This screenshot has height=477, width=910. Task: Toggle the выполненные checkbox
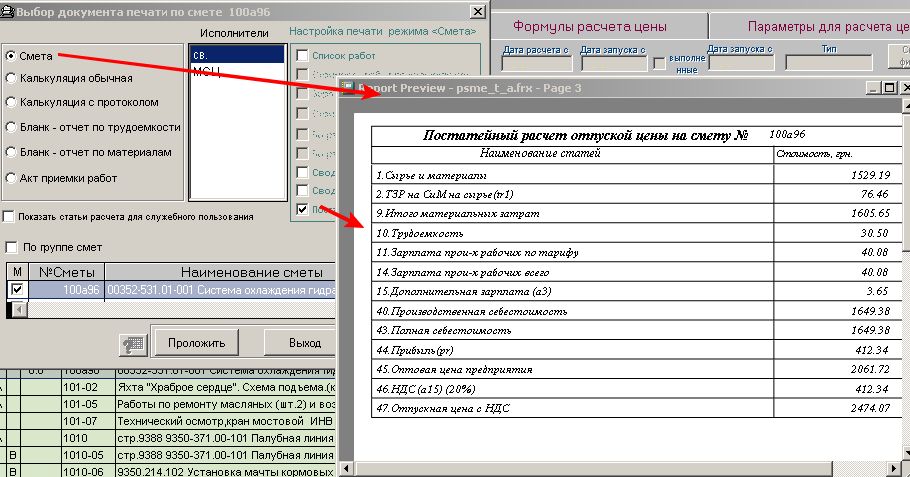pyautogui.click(x=658, y=63)
